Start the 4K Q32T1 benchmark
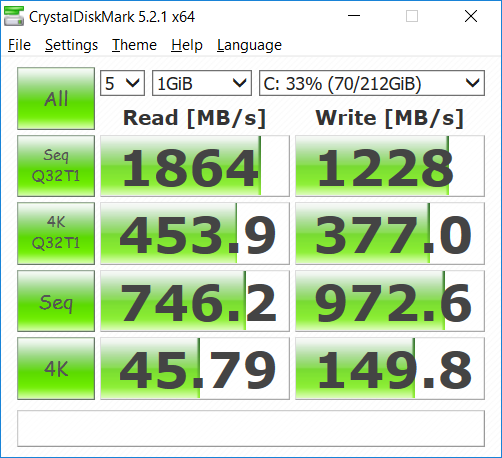The height and width of the screenshot is (458, 502). tap(56, 233)
